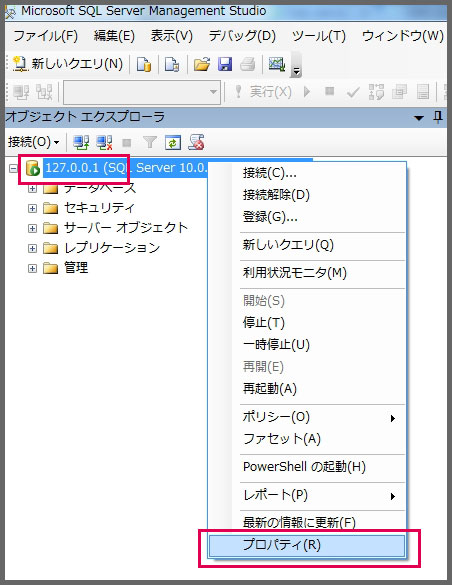
Task: Open the 表示(V) menu
Action: click(172, 36)
